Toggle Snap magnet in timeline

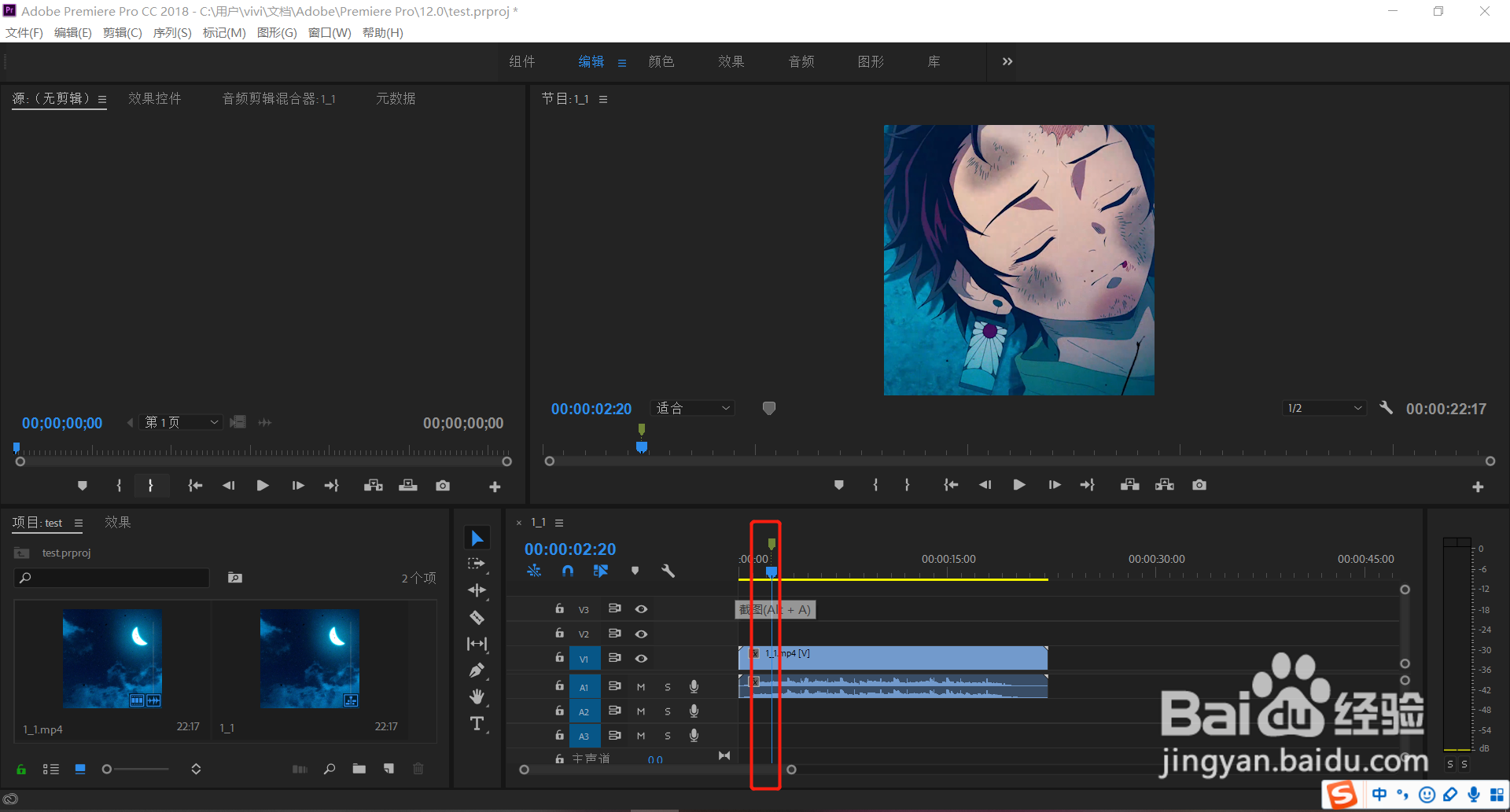tap(568, 571)
